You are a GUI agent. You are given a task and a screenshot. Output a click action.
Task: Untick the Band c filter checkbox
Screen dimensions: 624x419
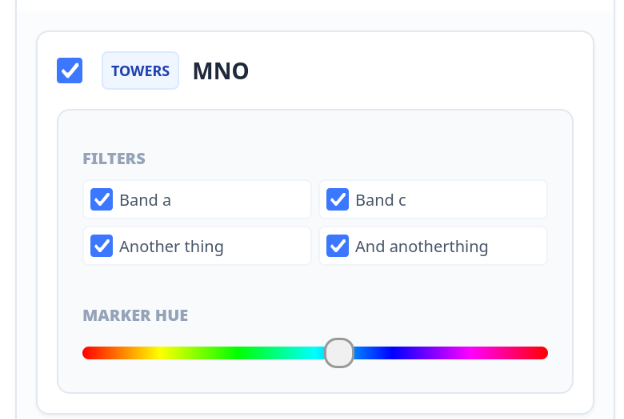pyautogui.click(x=338, y=199)
